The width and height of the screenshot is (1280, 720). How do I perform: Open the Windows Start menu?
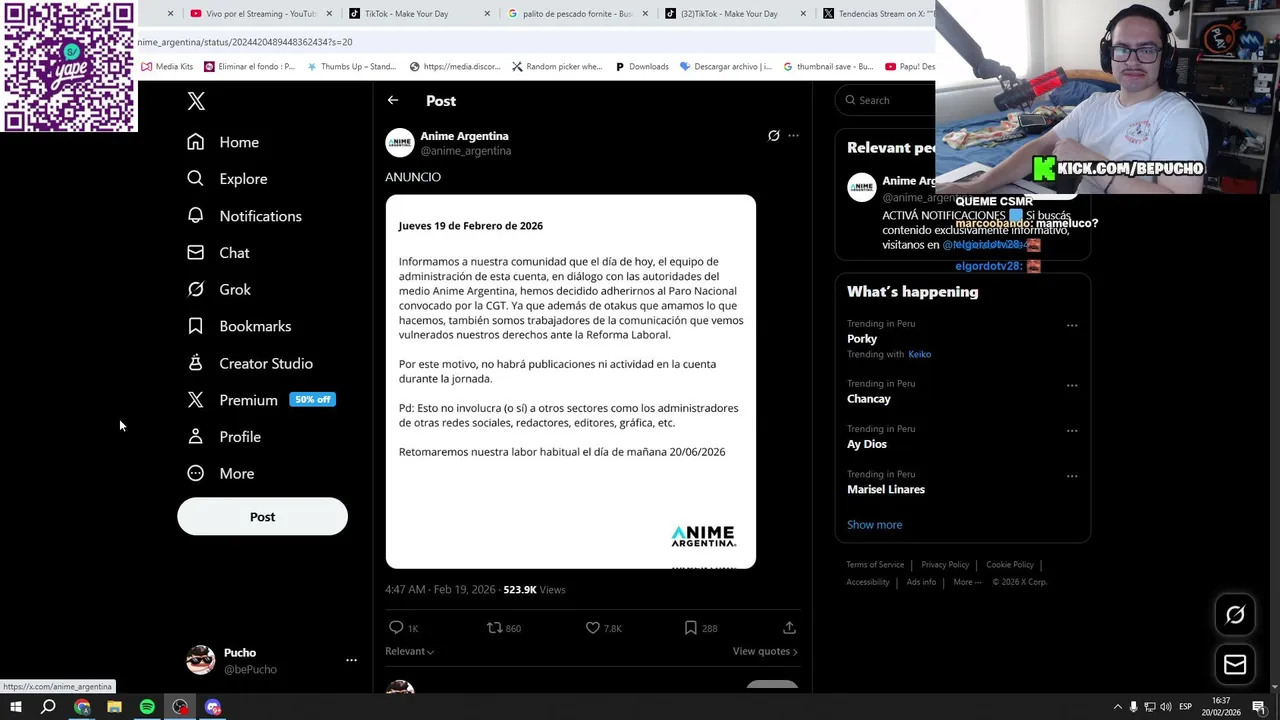(x=15, y=707)
